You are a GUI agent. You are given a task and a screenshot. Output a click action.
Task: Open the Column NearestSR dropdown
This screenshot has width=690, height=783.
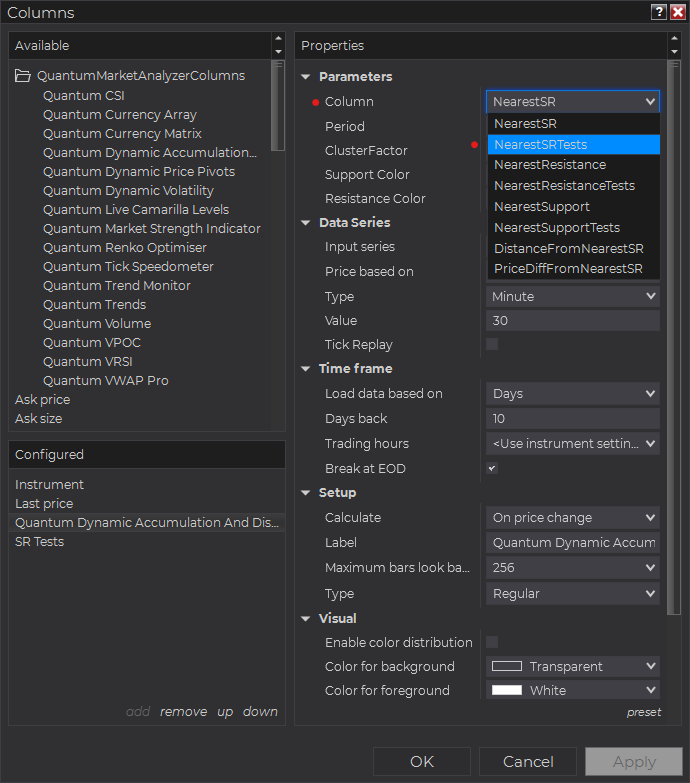pyautogui.click(x=573, y=102)
